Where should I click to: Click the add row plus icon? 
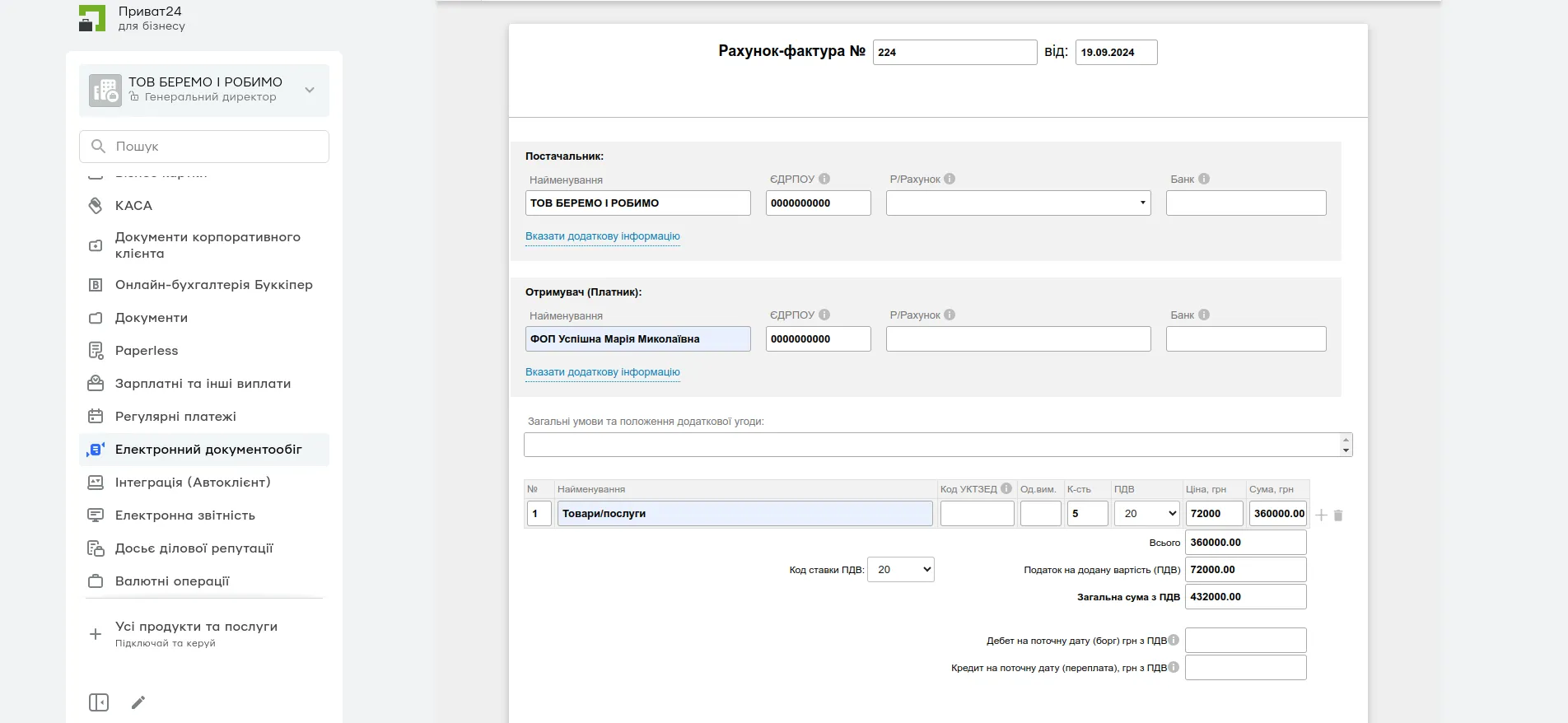point(1321,515)
